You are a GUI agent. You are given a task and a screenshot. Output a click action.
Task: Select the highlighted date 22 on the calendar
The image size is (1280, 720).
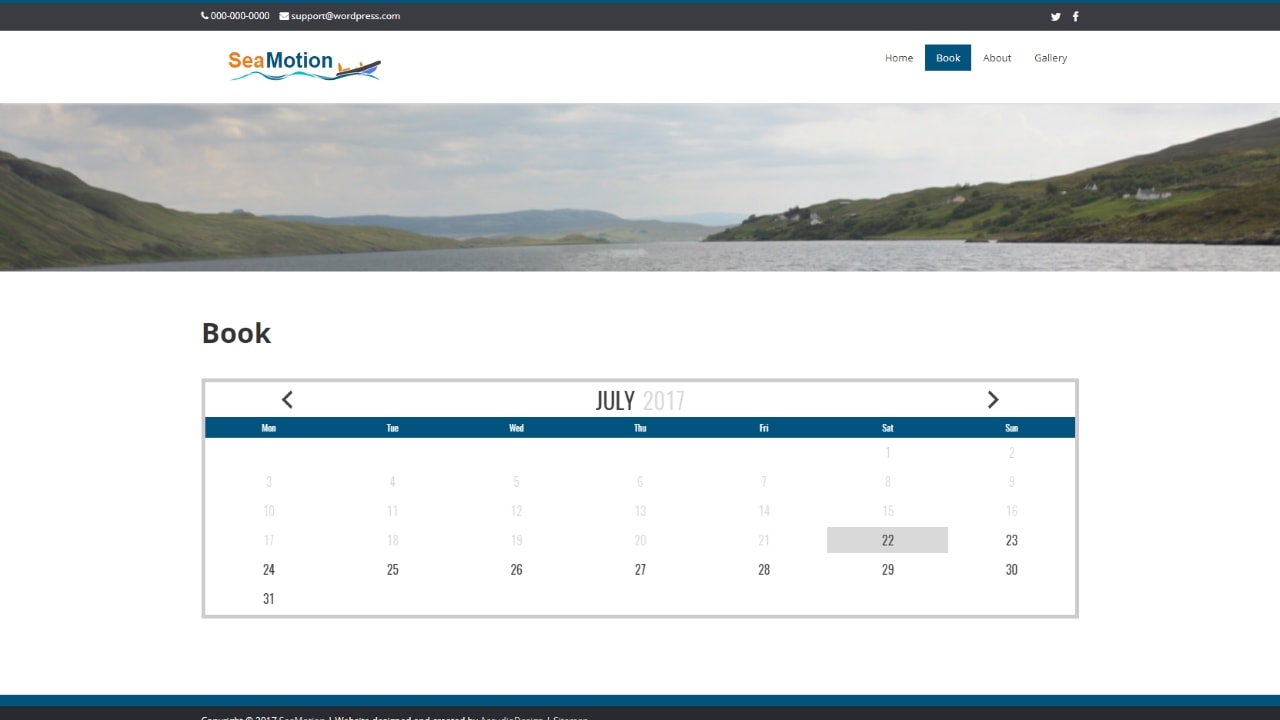pos(887,540)
